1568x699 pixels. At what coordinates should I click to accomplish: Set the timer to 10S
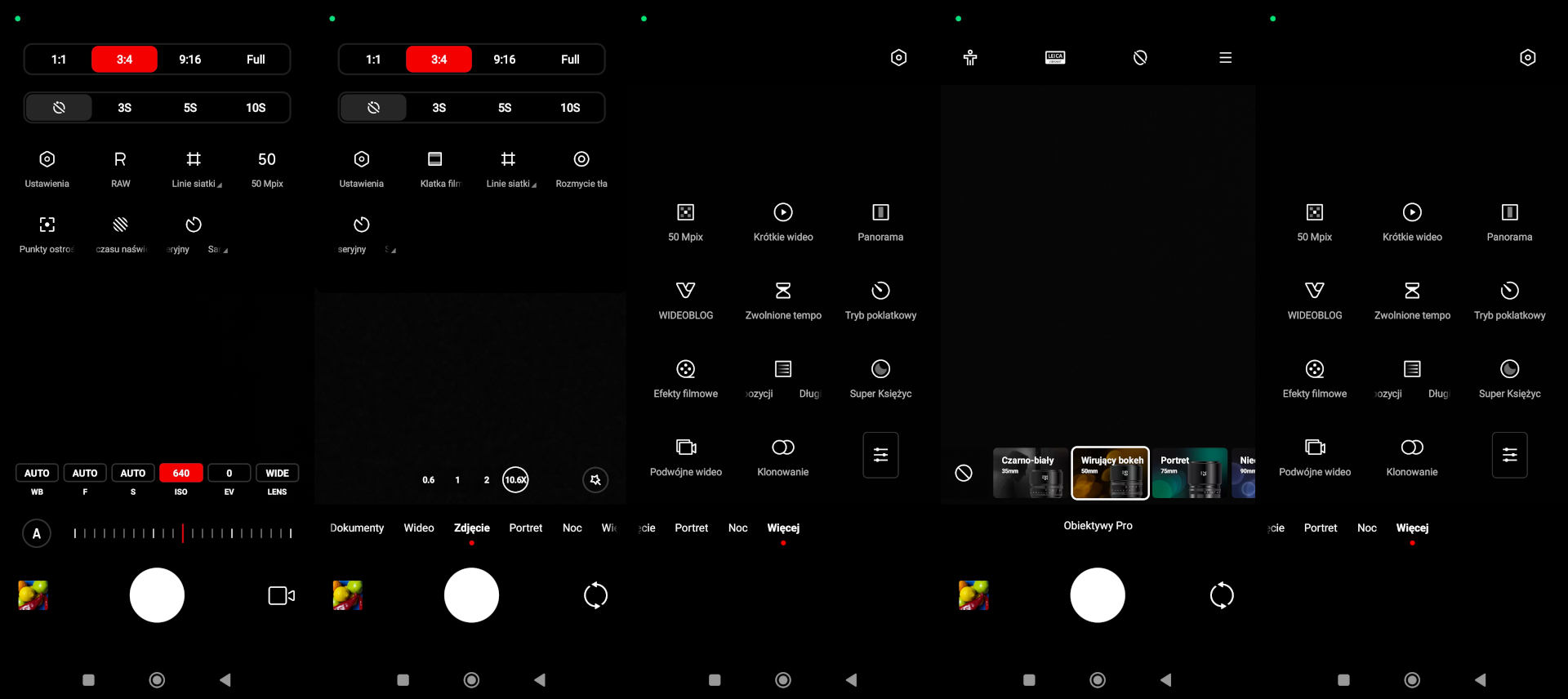(x=256, y=108)
